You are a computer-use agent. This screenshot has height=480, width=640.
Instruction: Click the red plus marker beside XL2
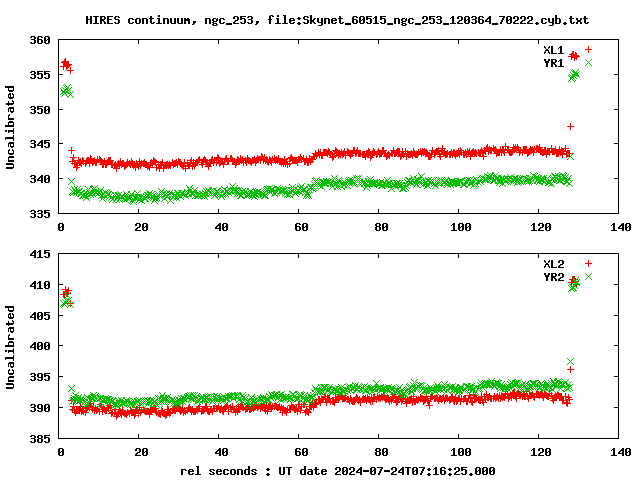tap(588, 263)
